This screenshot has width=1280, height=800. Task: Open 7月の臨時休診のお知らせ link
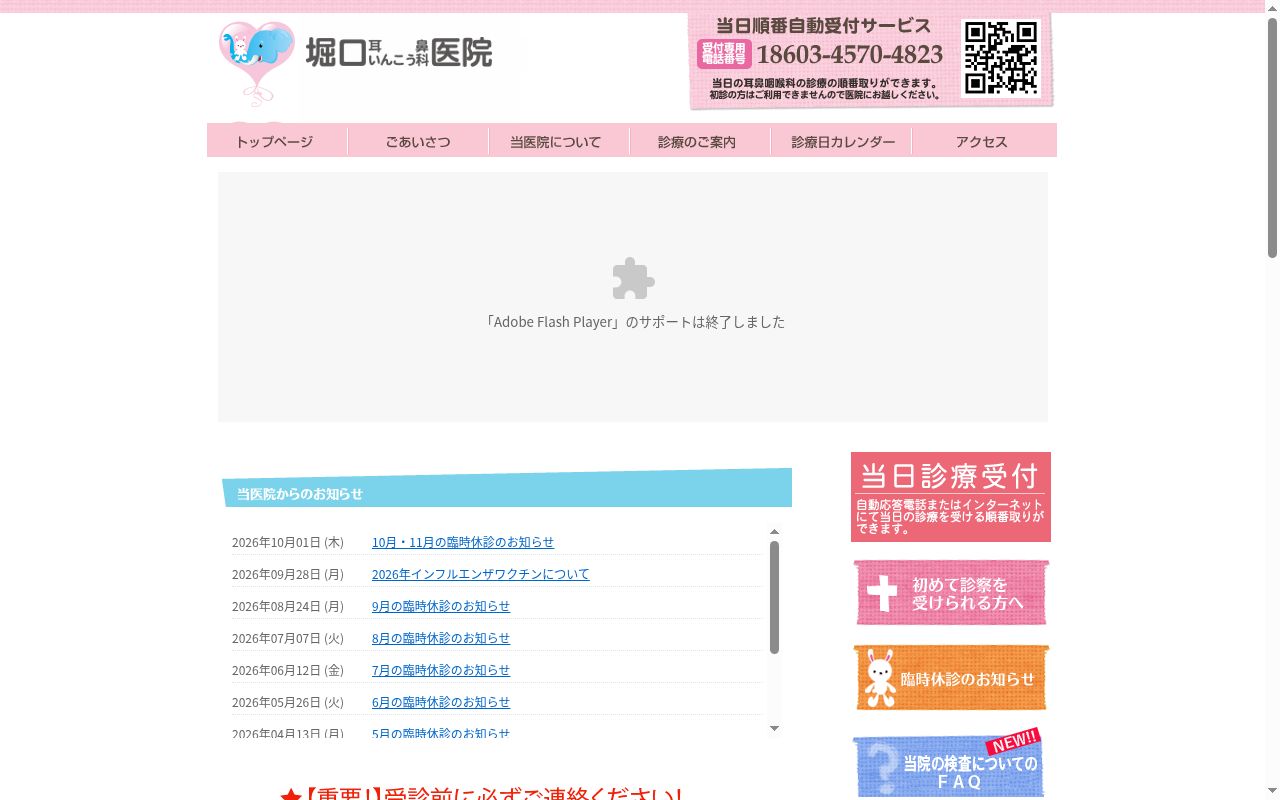[x=441, y=670]
